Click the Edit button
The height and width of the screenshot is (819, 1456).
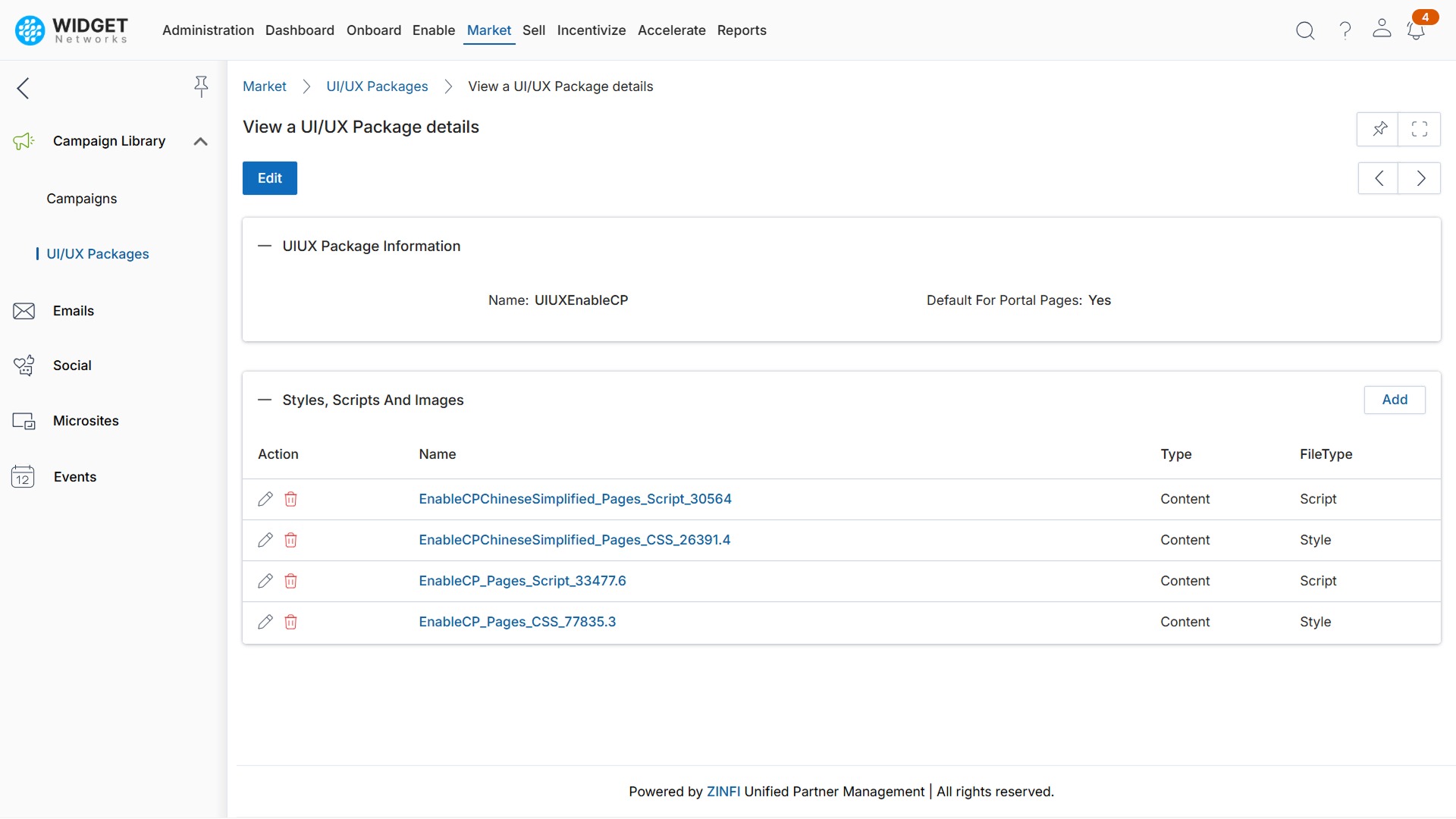click(x=269, y=177)
